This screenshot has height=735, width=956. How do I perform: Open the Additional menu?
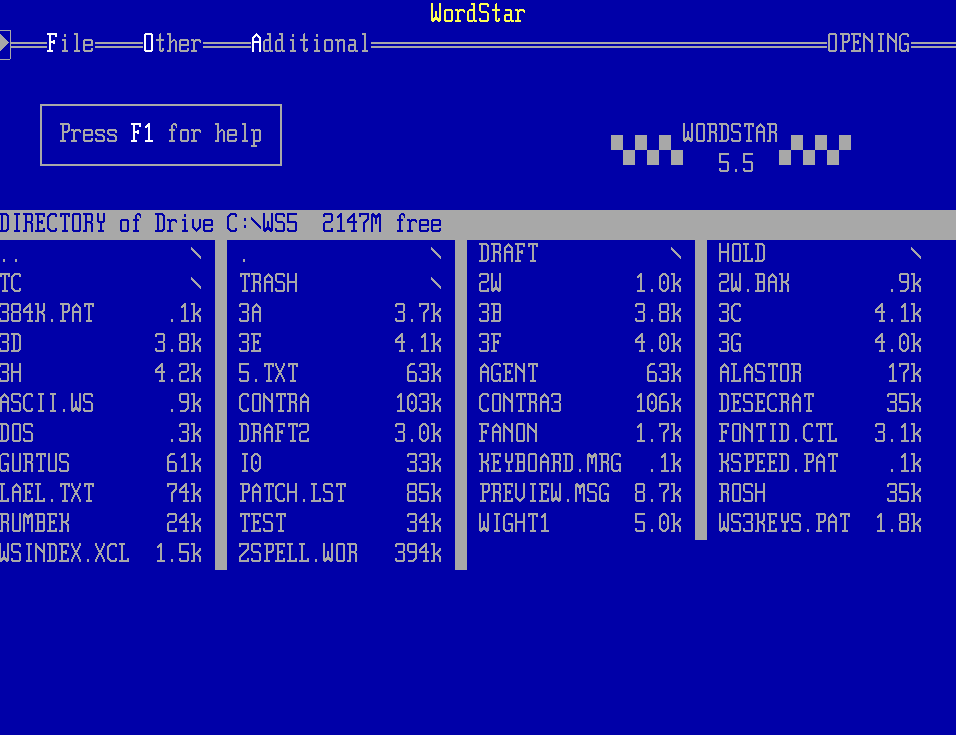pyautogui.click(x=310, y=44)
